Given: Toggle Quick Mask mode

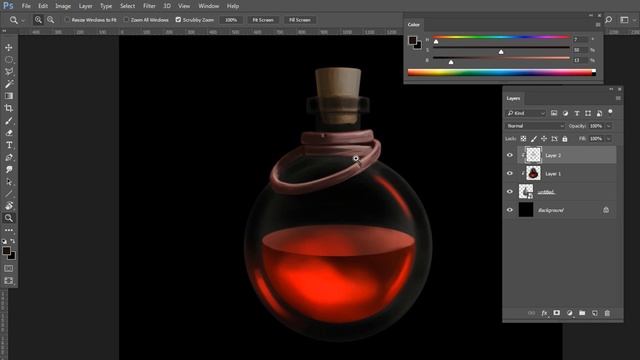Looking at the screenshot, I should point(9,268).
